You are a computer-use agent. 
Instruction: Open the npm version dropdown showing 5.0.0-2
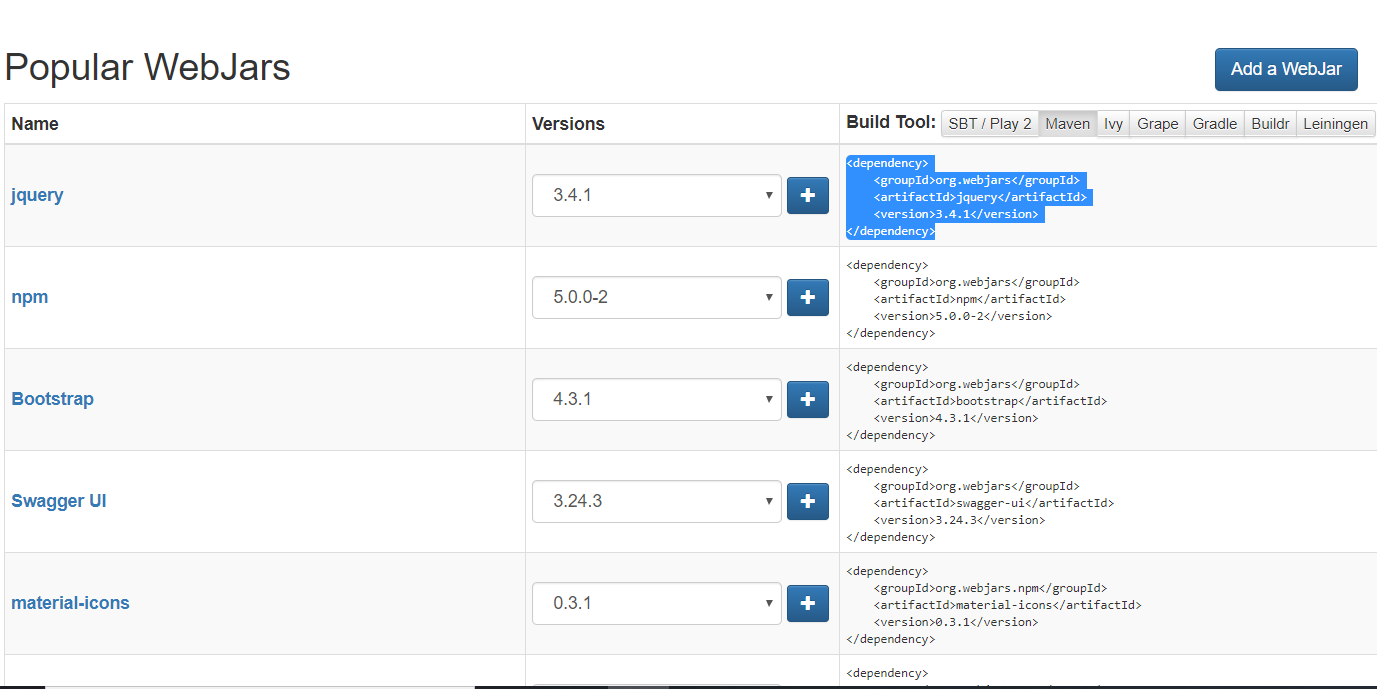(657, 297)
